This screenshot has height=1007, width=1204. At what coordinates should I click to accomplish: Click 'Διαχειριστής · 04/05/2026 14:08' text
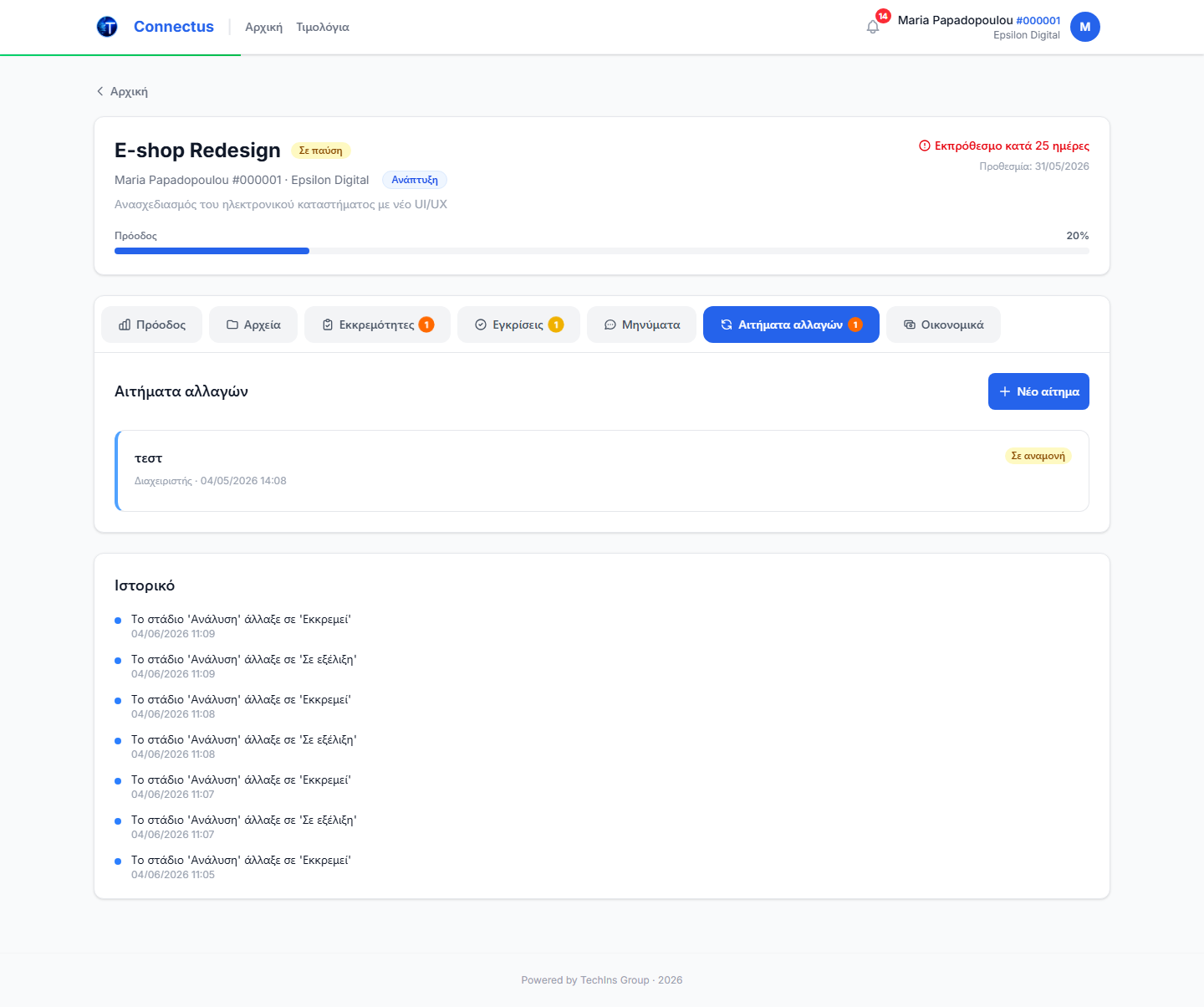tap(211, 481)
